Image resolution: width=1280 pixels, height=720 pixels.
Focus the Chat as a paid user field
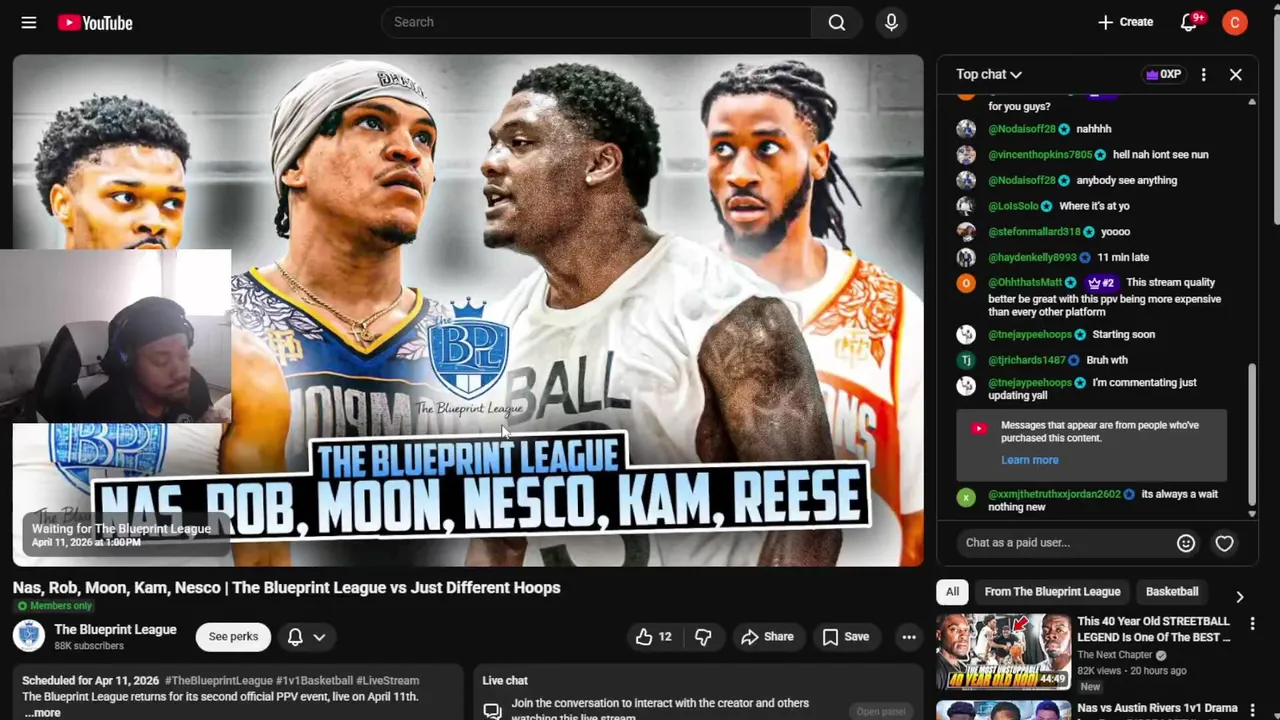coord(1065,543)
